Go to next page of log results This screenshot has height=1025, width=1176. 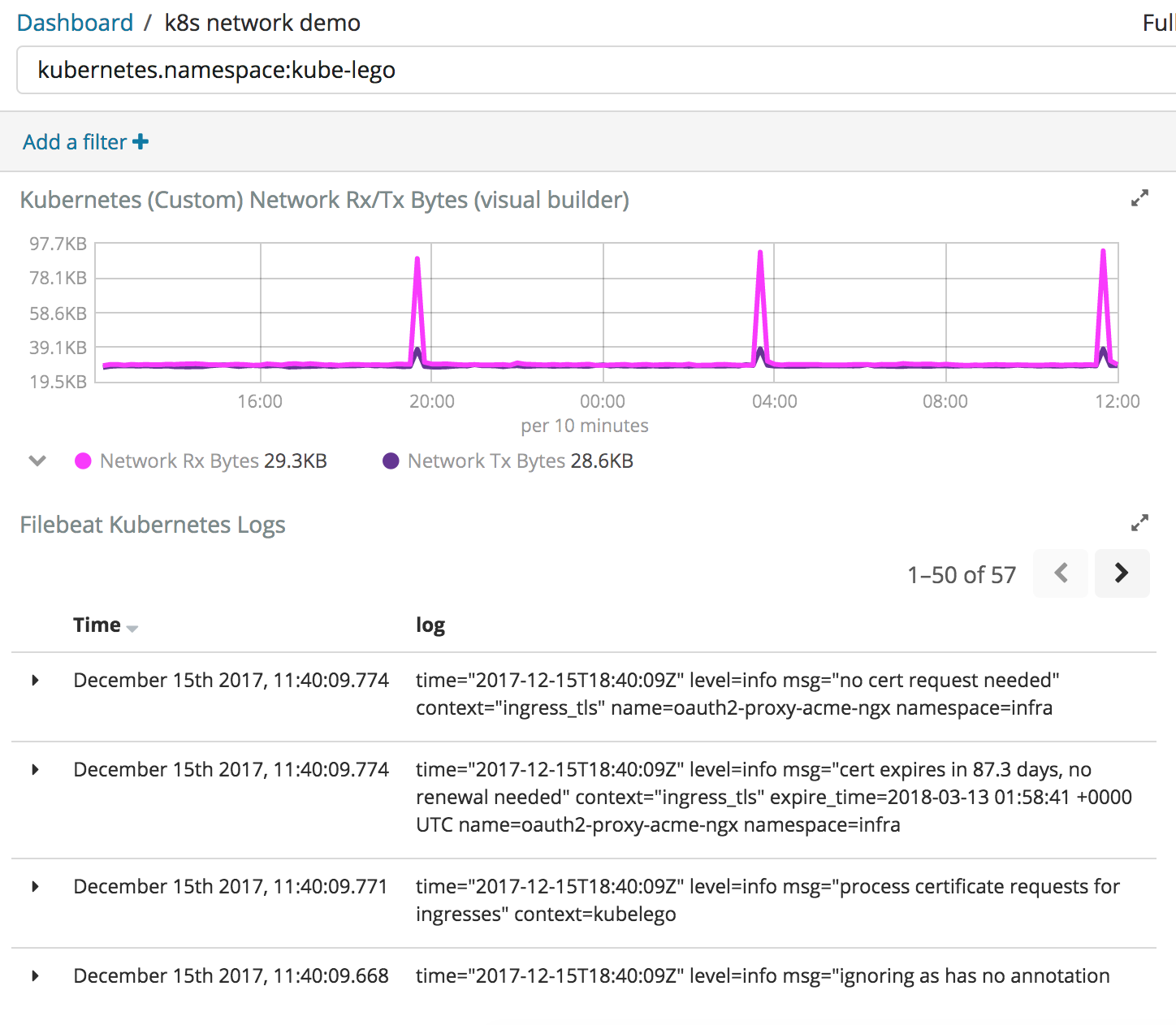tap(1122, 573)
